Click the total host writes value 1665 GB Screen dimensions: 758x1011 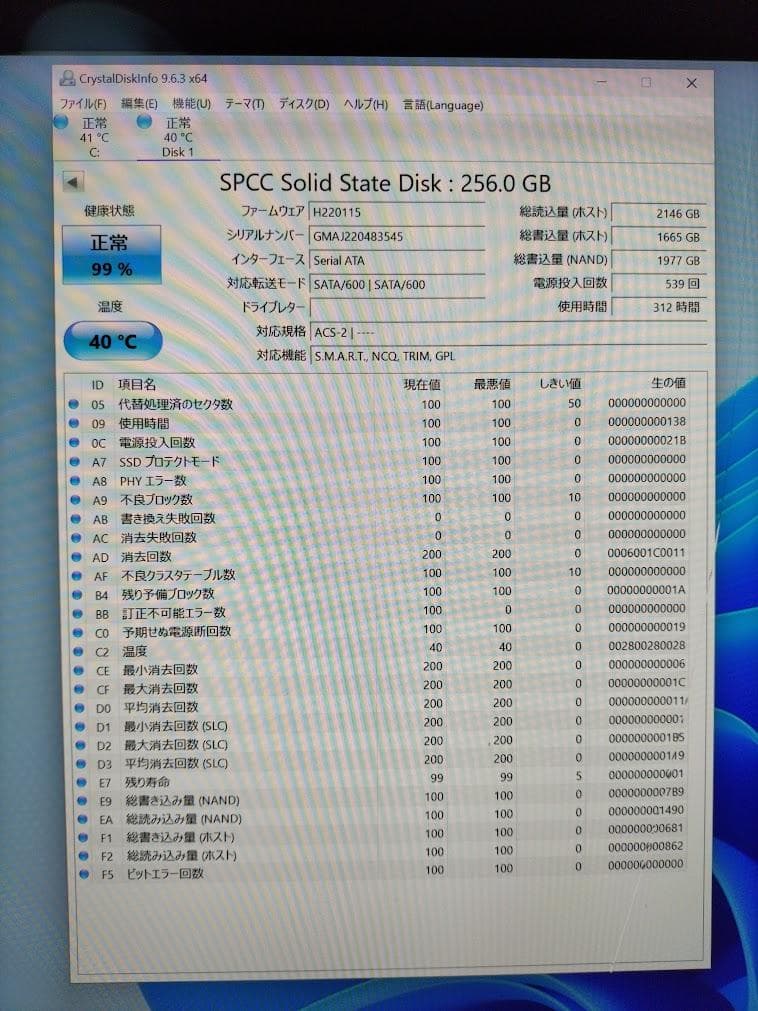[659, 237]
